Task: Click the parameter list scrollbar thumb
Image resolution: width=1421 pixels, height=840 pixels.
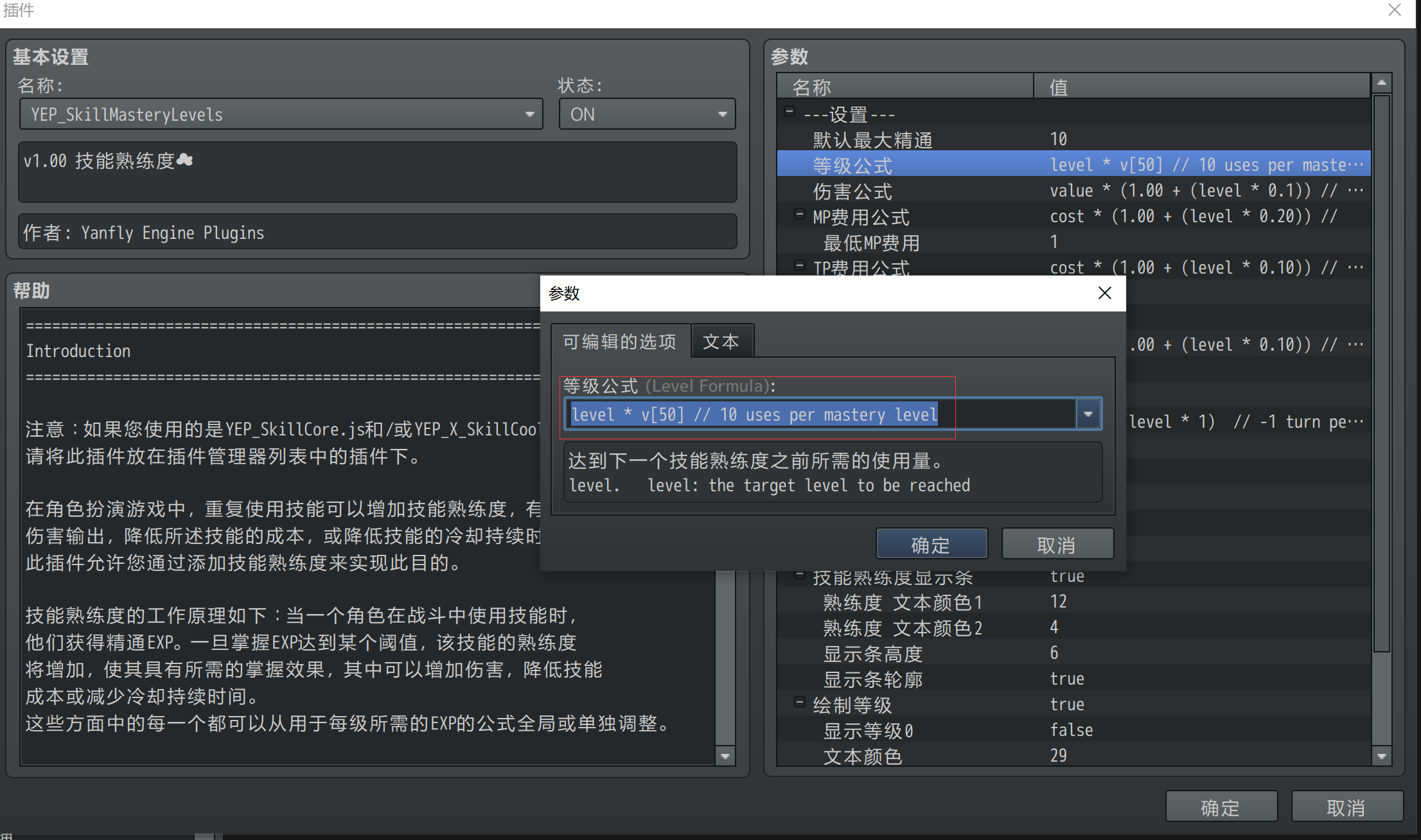Action: point(1381,372)
